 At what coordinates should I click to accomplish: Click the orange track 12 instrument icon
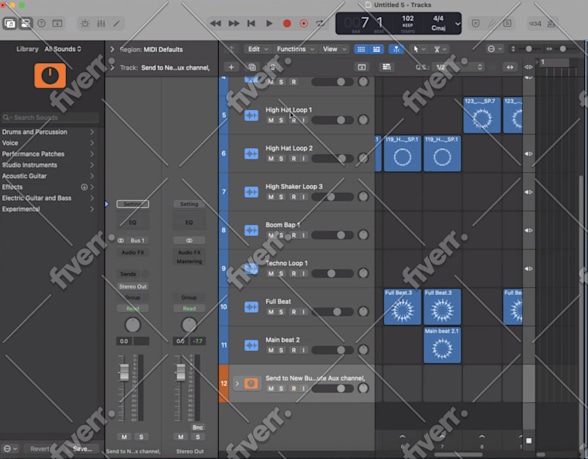pyautogui.click(x=251, y=384)
